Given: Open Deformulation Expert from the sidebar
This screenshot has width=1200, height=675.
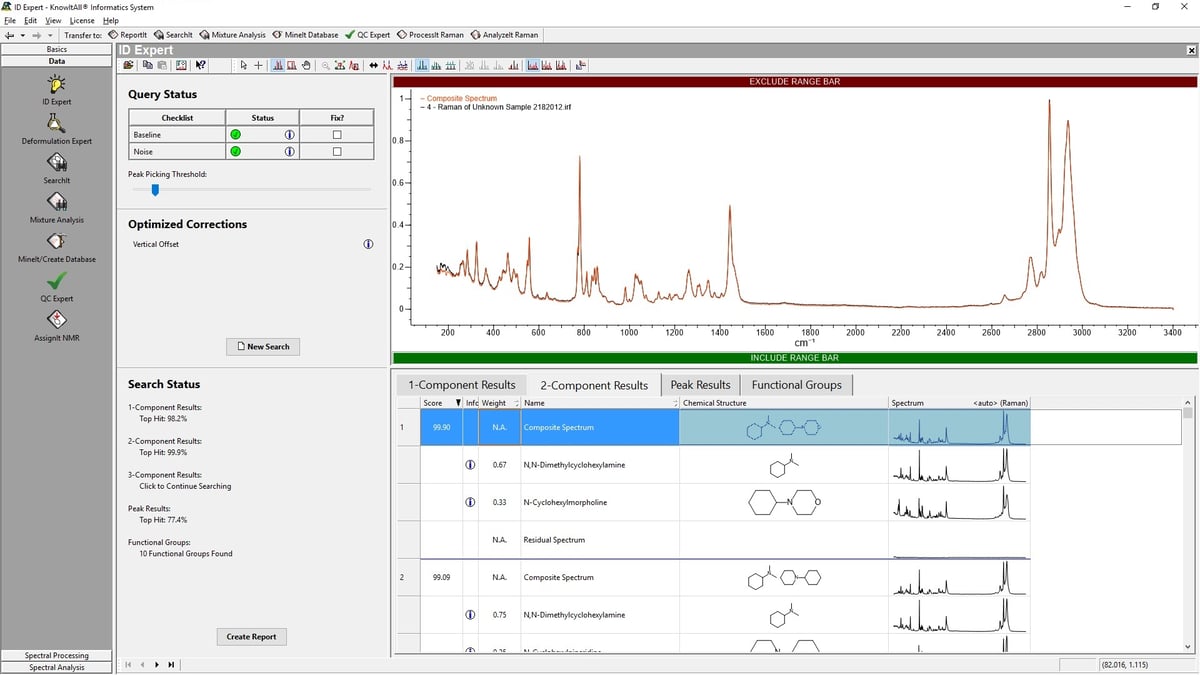Looking at the screenshot, I should click(x=56, y=125).
